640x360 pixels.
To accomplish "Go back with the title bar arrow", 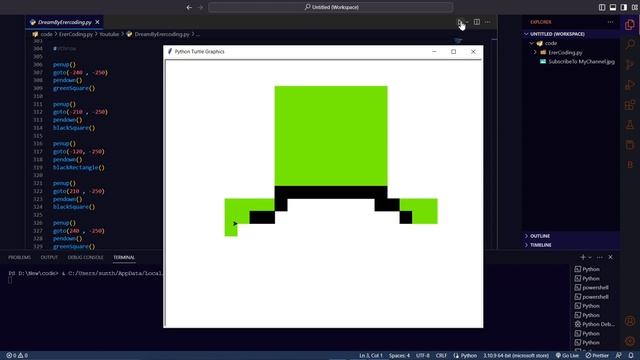I will click(x=189, y=7).
